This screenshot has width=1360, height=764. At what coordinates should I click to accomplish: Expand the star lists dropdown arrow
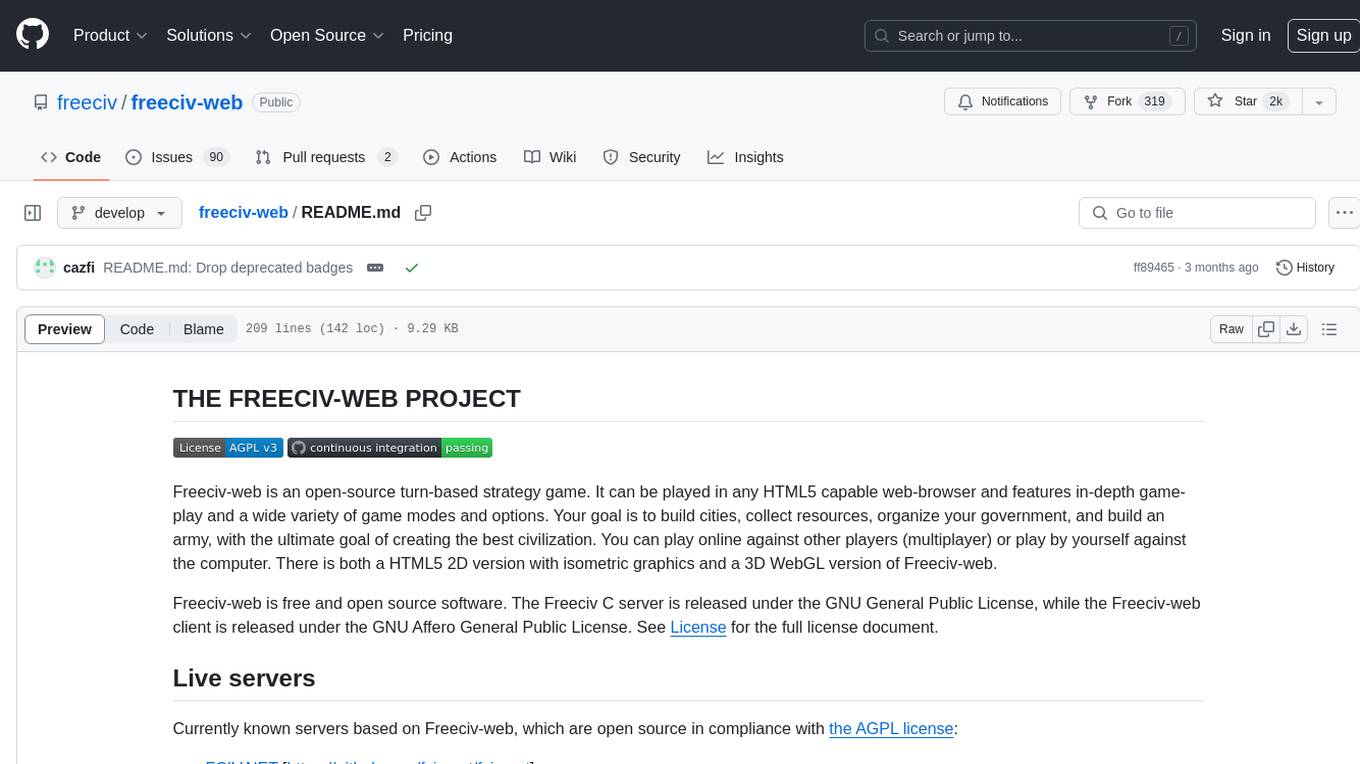coord(1319,101)
